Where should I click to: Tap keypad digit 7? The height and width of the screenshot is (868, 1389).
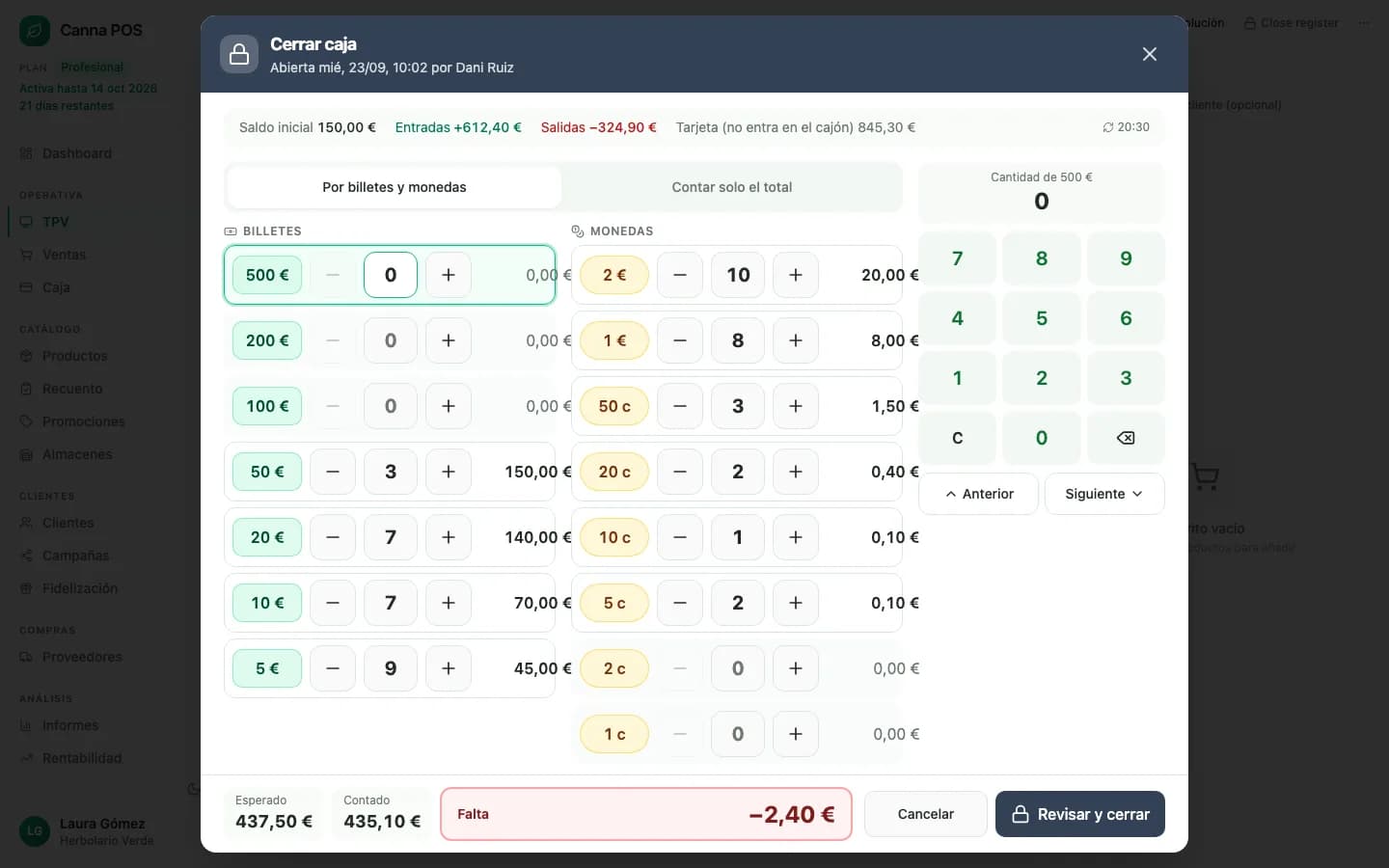coord(957,258)
